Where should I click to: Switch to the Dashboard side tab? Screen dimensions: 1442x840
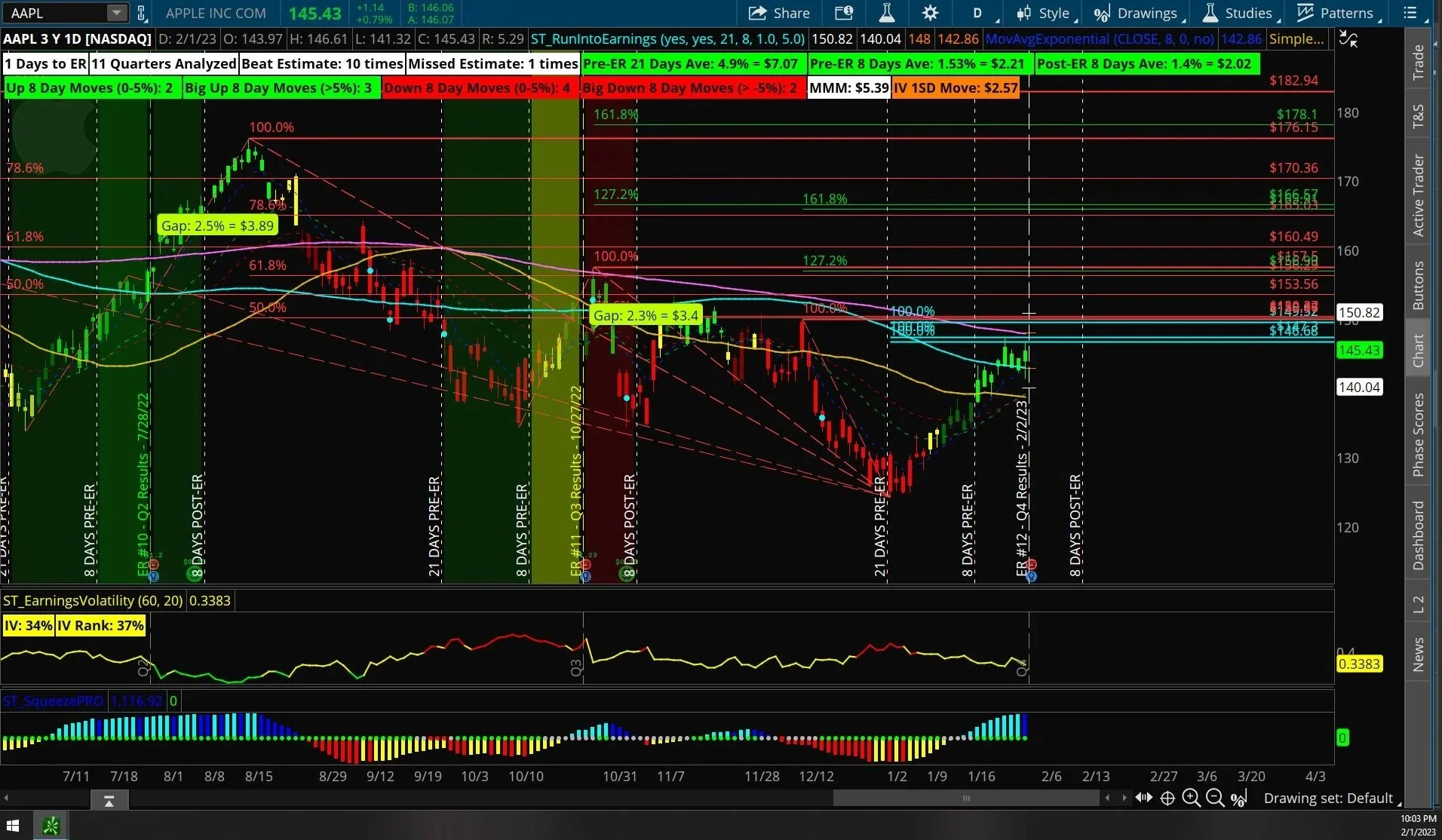coord(1418,535)
